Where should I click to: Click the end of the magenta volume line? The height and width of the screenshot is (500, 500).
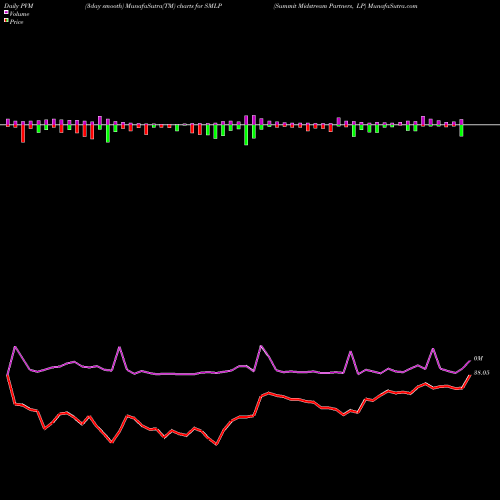coord(470,361)
